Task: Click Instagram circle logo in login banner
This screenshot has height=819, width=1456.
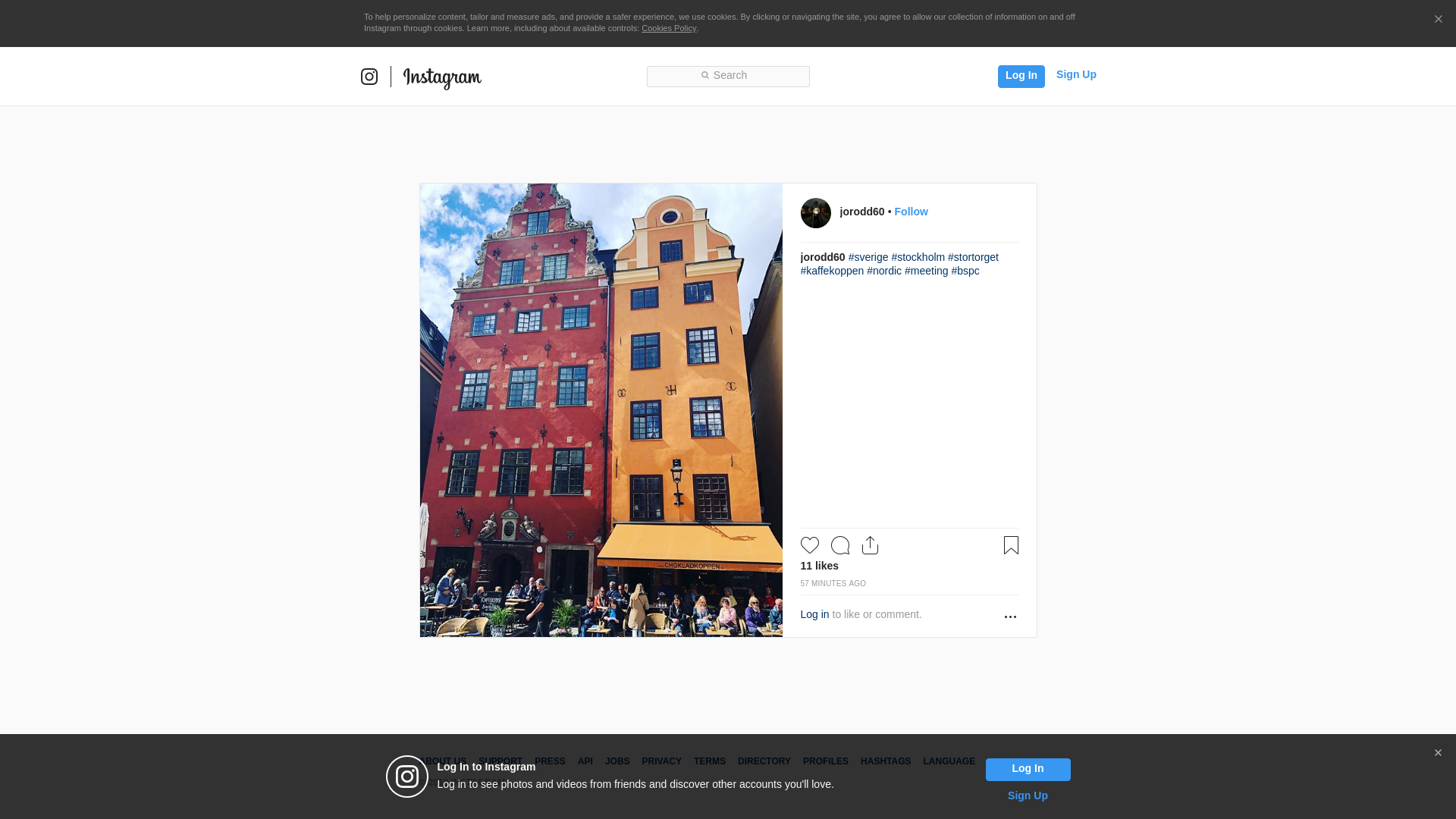Action: click(x=407, y=777)
